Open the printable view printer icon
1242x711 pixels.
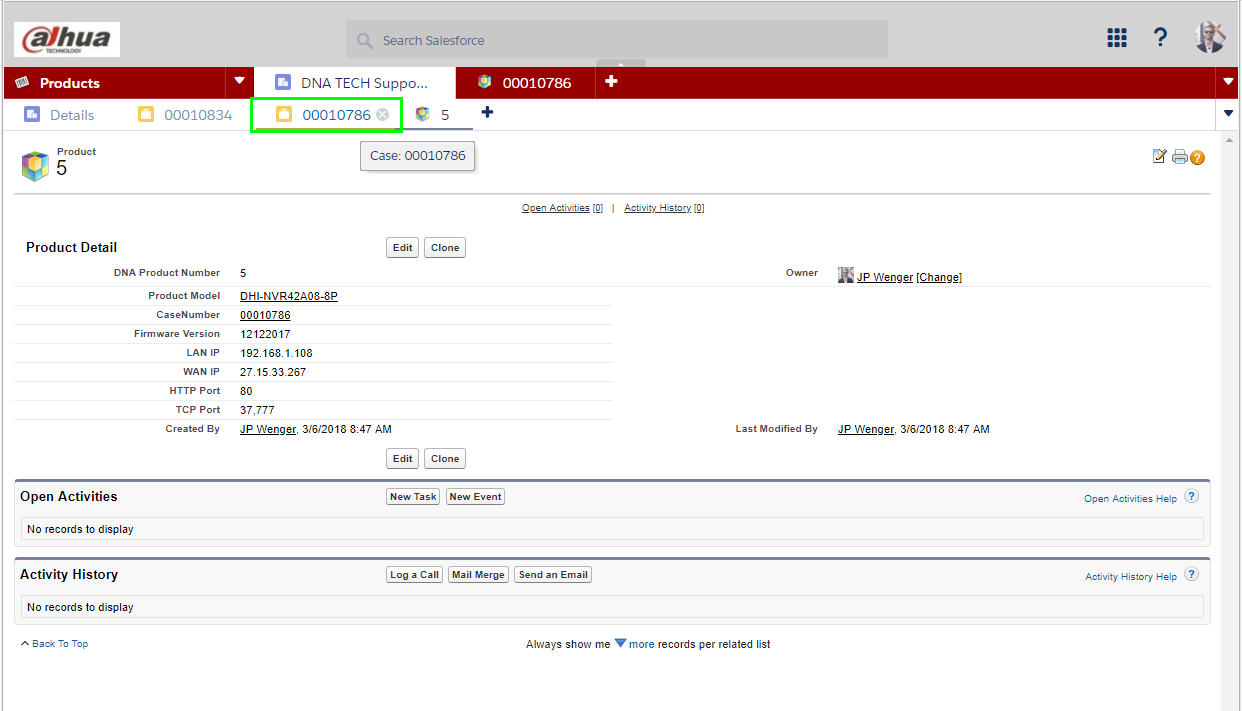click(x=1180, y=157)
